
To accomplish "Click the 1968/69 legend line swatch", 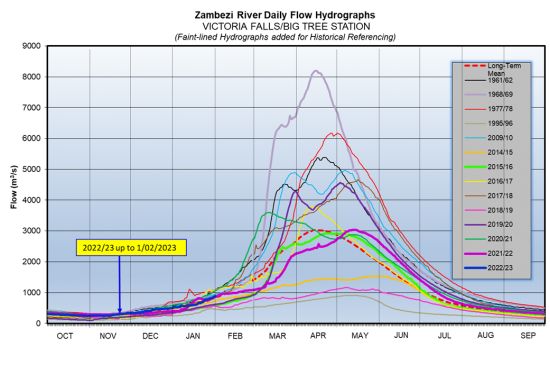I will tap(475, 95).
